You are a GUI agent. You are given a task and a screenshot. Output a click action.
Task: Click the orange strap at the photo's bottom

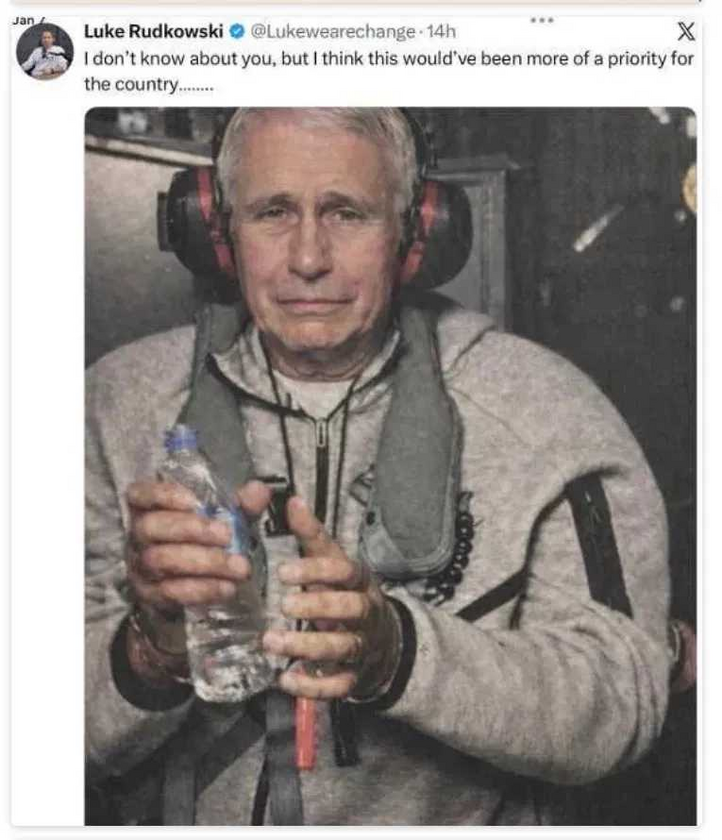[x=306, y=733]
